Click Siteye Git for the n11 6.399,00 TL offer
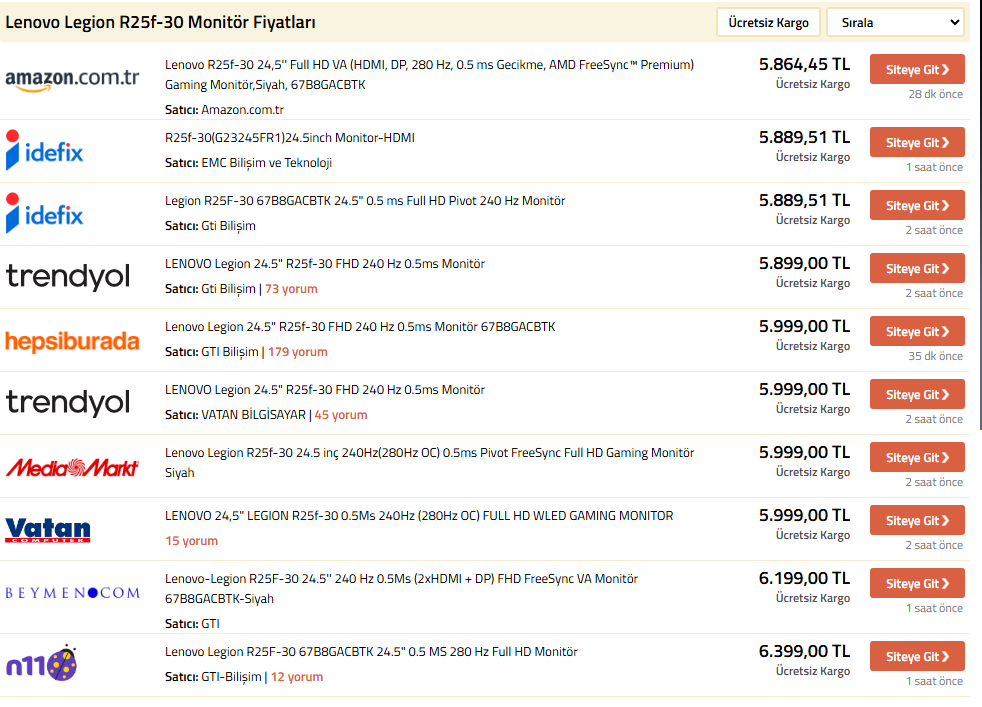This screenshot has width=982, height=707. [917, 657]
